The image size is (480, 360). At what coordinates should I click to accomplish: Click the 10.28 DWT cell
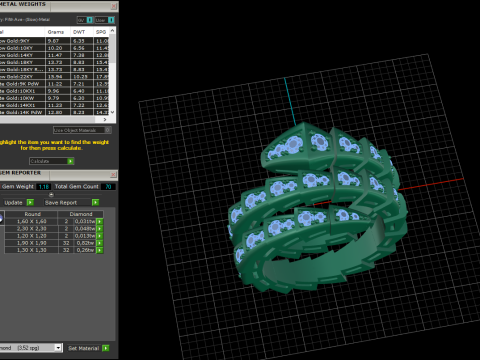[82, 76]
